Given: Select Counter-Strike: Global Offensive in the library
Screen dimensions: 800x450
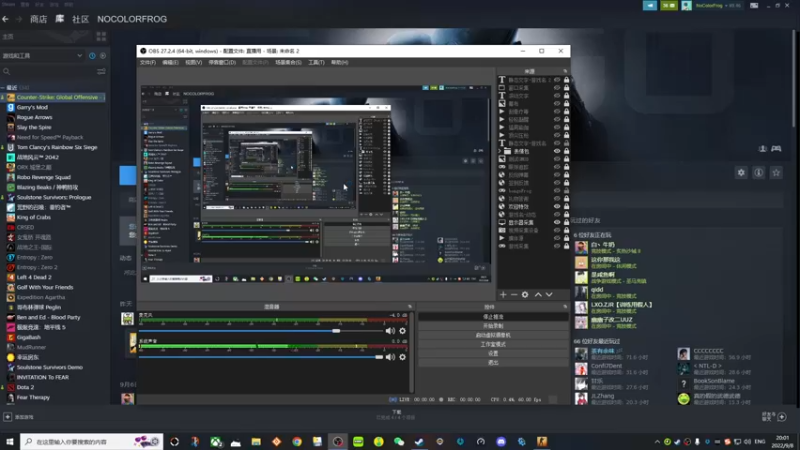Looking at the screenshot, I should [x=53, y=97].
